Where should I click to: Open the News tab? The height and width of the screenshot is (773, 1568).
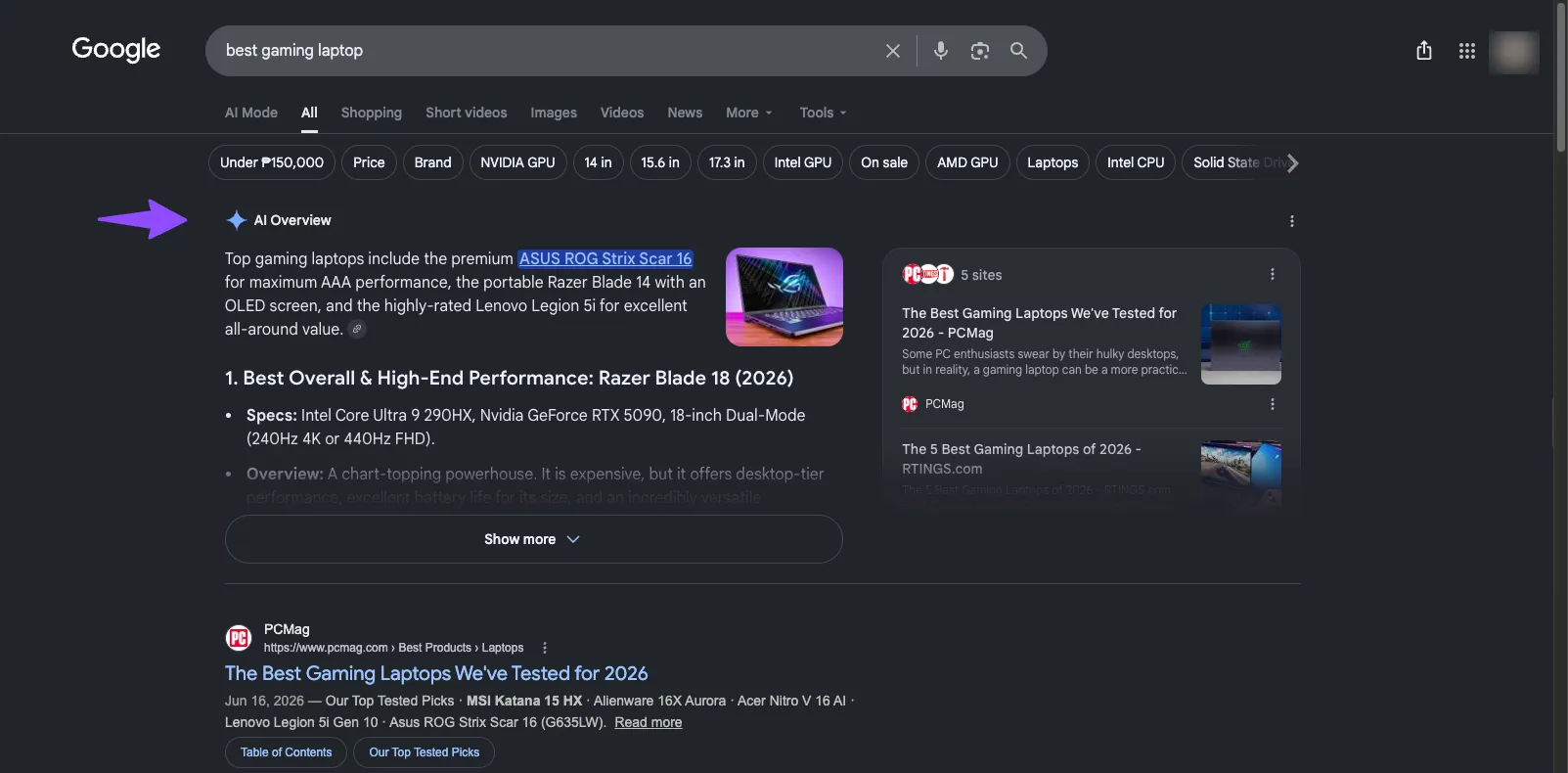click(x=685, y=113)
